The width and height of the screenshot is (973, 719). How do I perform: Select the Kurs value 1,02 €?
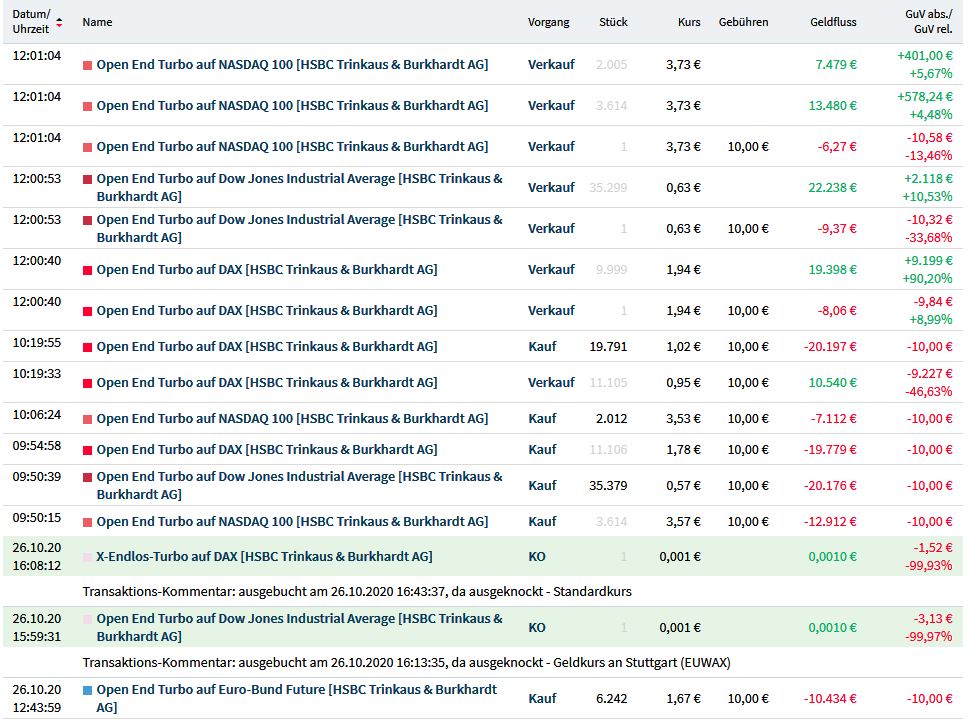click(x=683, y=346)
